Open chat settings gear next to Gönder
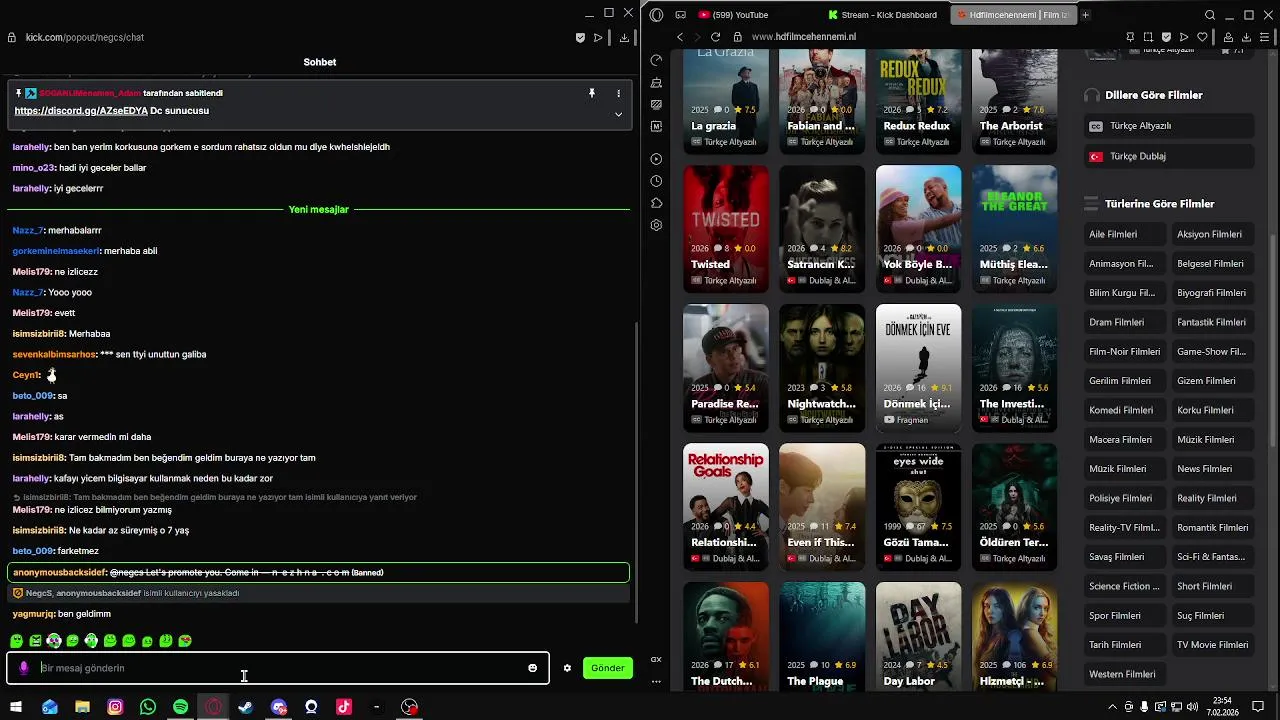Viewport: 1280px width, 720px height. coord(567,668)
